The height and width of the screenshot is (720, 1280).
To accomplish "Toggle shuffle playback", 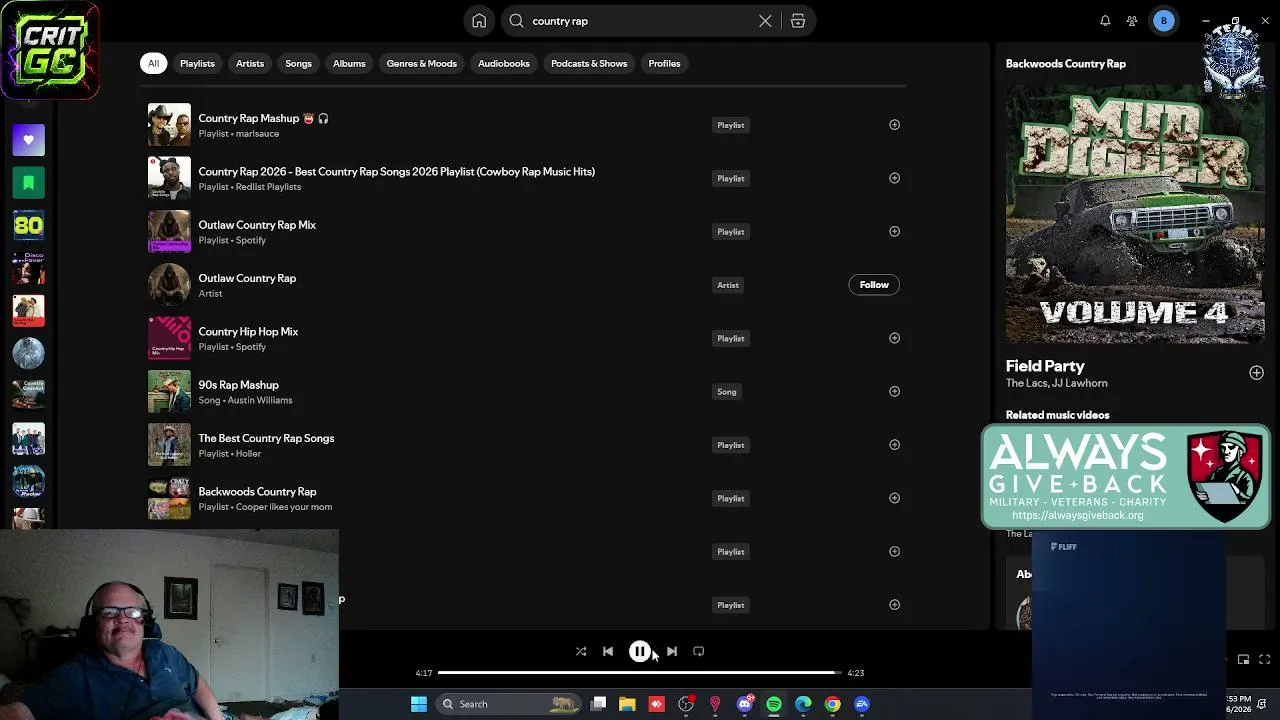I will [x=581, y=651].
